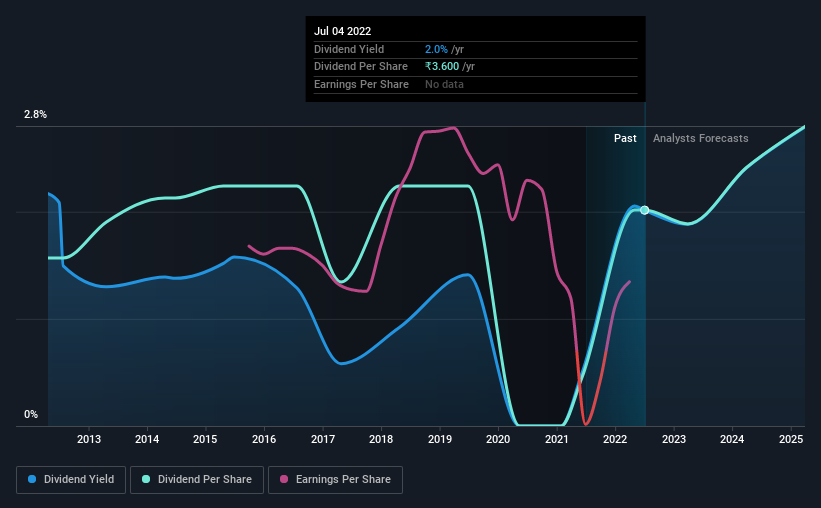This screenshot has width=821, height=508.
Task: Click the teal Dividend Per Share legend dot
Action: pyautogui.click(x=146, y=479)
